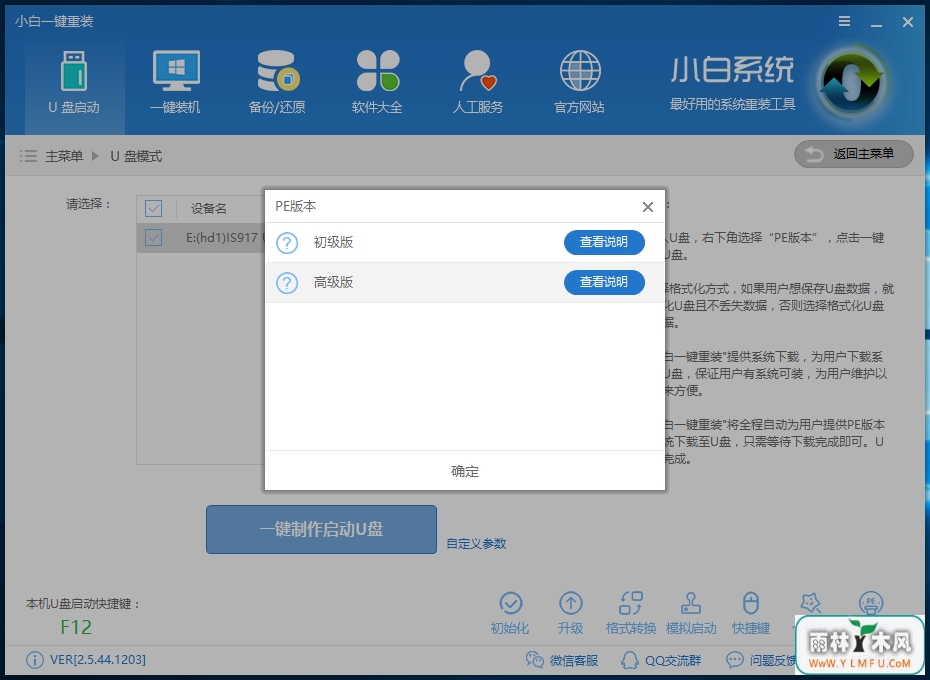View description for 高级版
Screen dimensions: 930x680
click(604, 282)
